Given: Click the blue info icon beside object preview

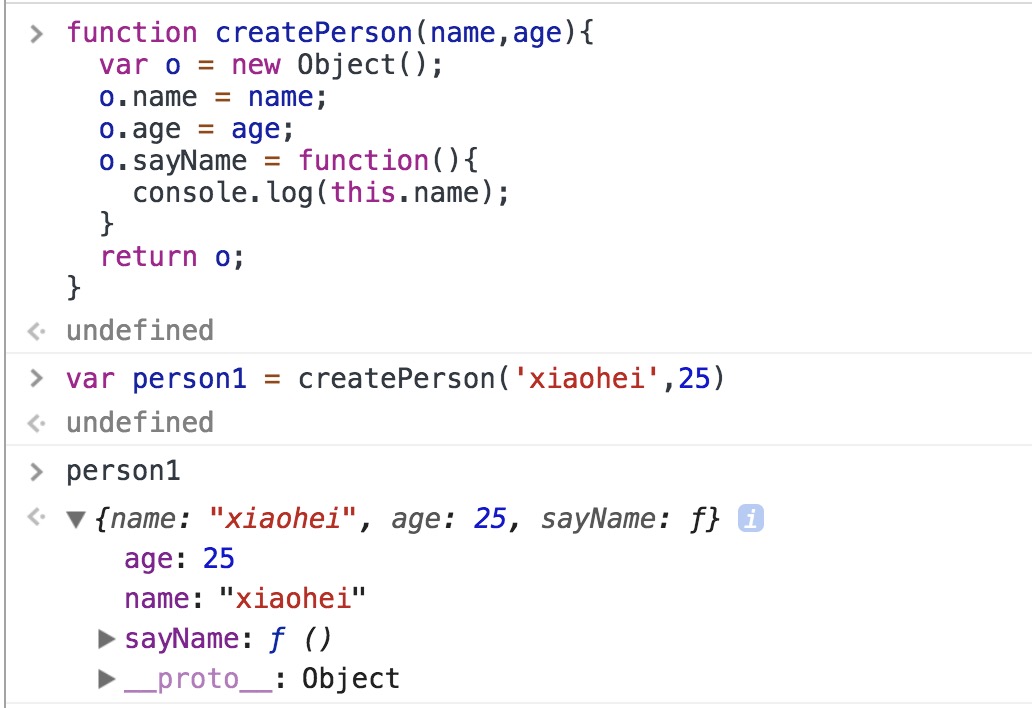Looking at the screenshot, I should [x=750, y=519].
